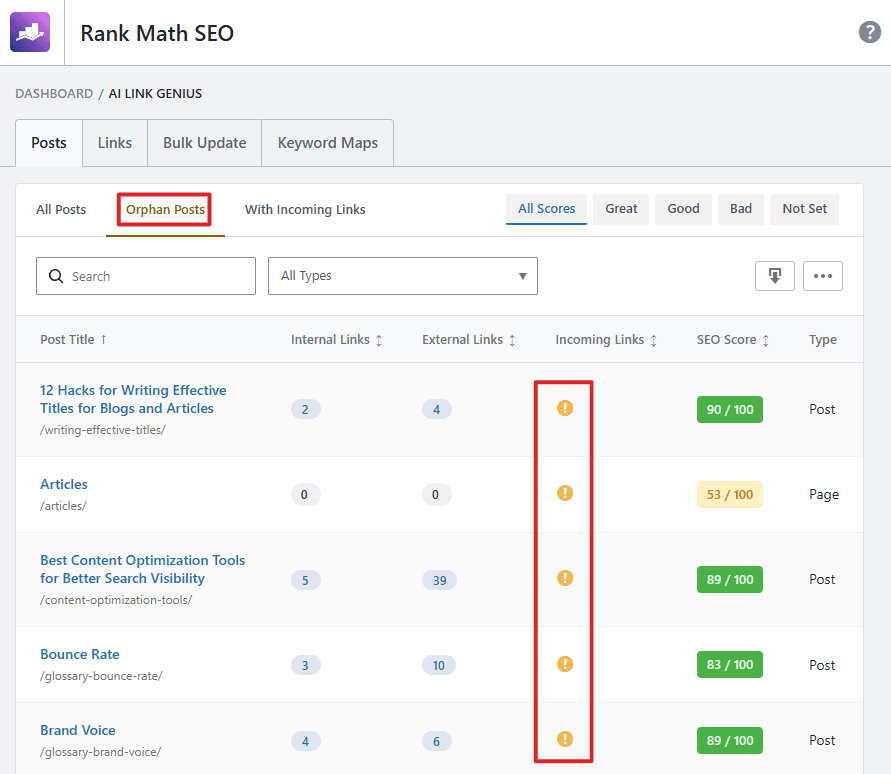
Task: Click external links count 6 for Brand Voice
Action: coord(436,741)
